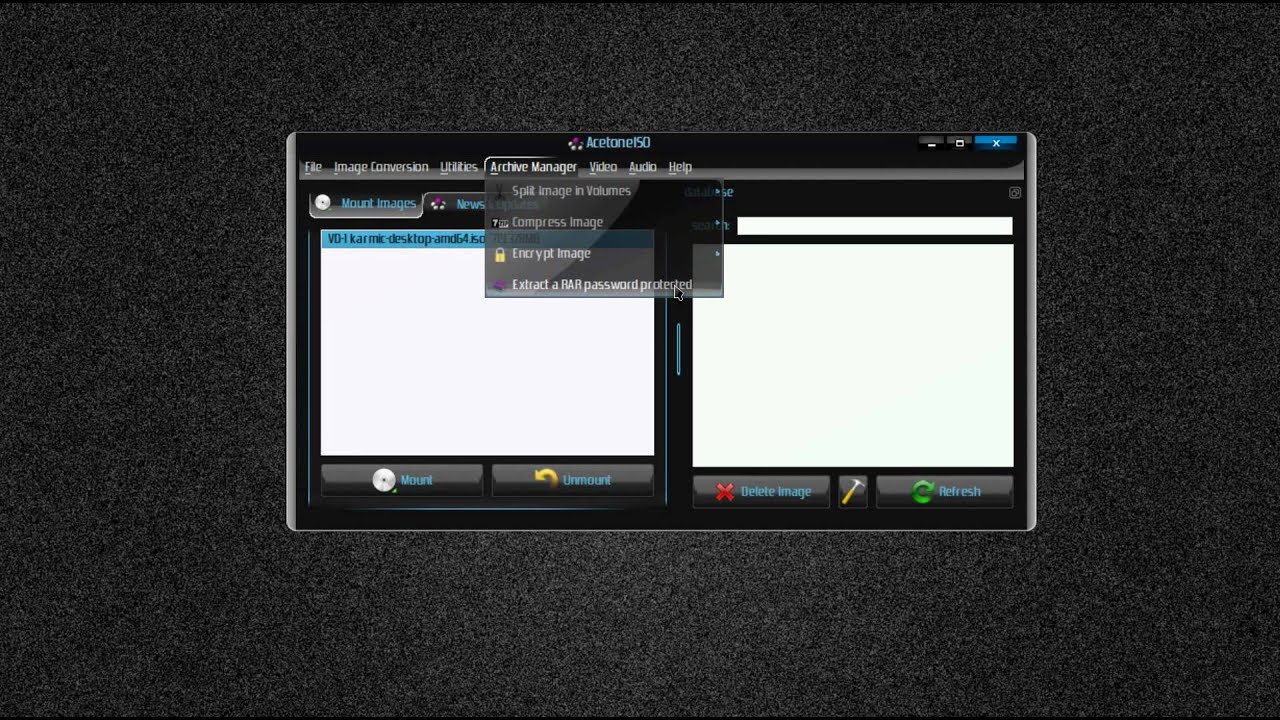1280x720 pixels.
Task: Switch to the Mount Images tab
Action: click(365, 203)
